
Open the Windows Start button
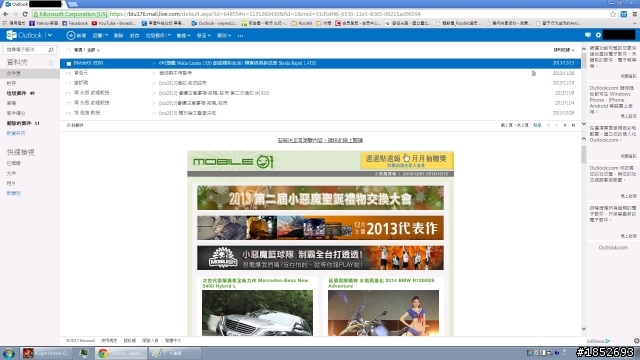click(9, 353)
